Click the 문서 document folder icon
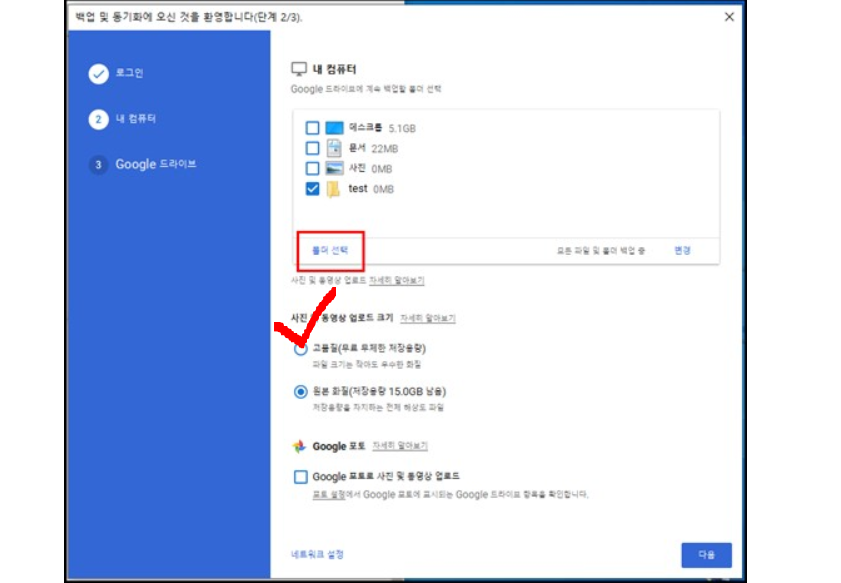This screenshot has width=841, height=583. coord(334,148)
